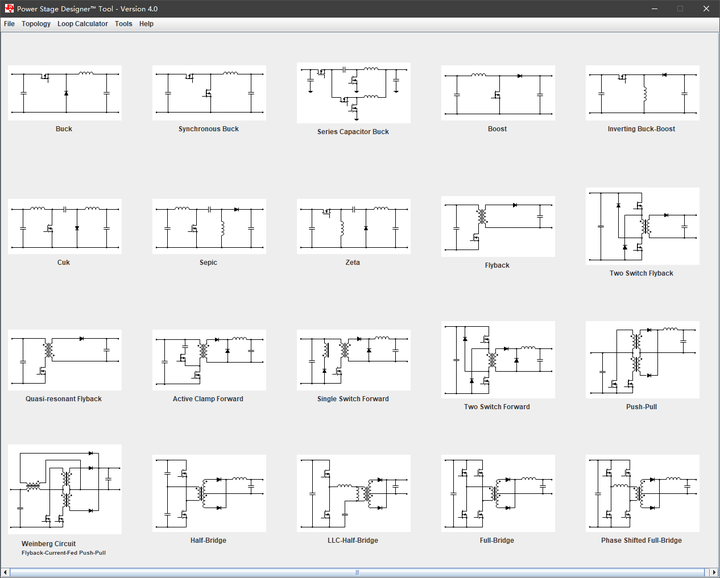Open the Active Clamp Forward schematic
Screen dimensions: 720x578
(x=209, y=360)
